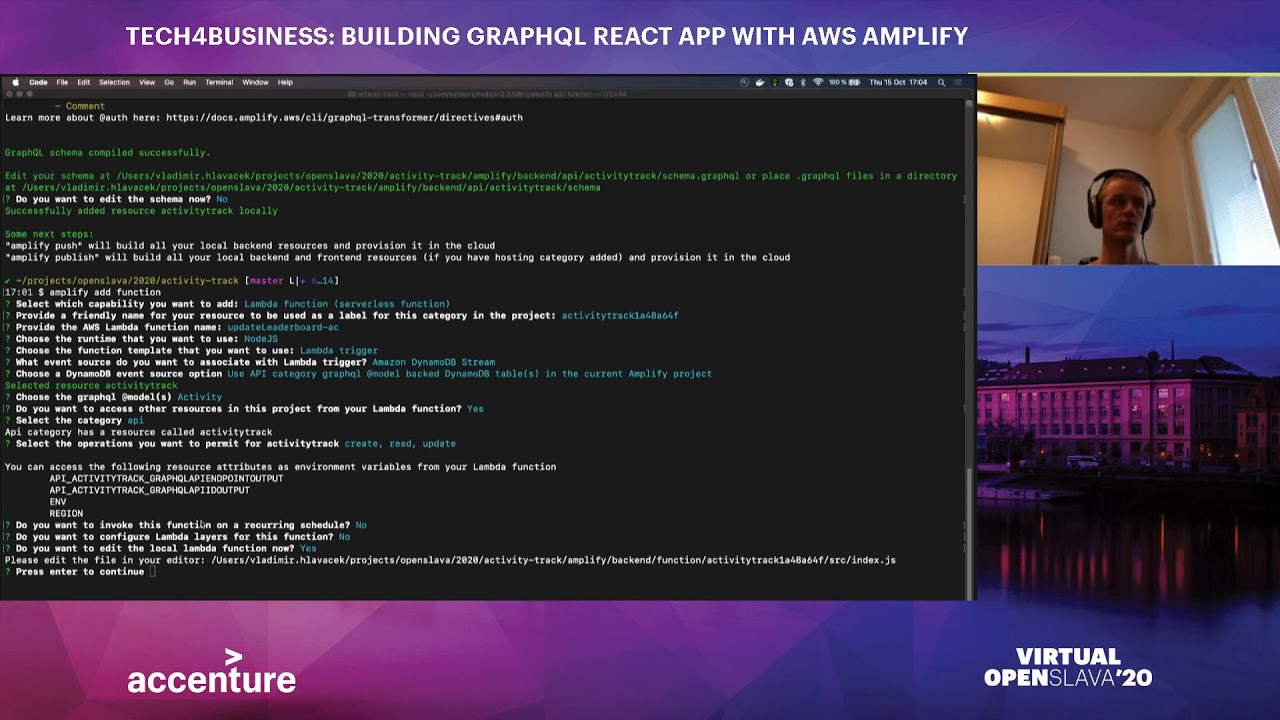This screenshot has width=1280, height=720.
Task: Open the Help menu
Action: 285,82
